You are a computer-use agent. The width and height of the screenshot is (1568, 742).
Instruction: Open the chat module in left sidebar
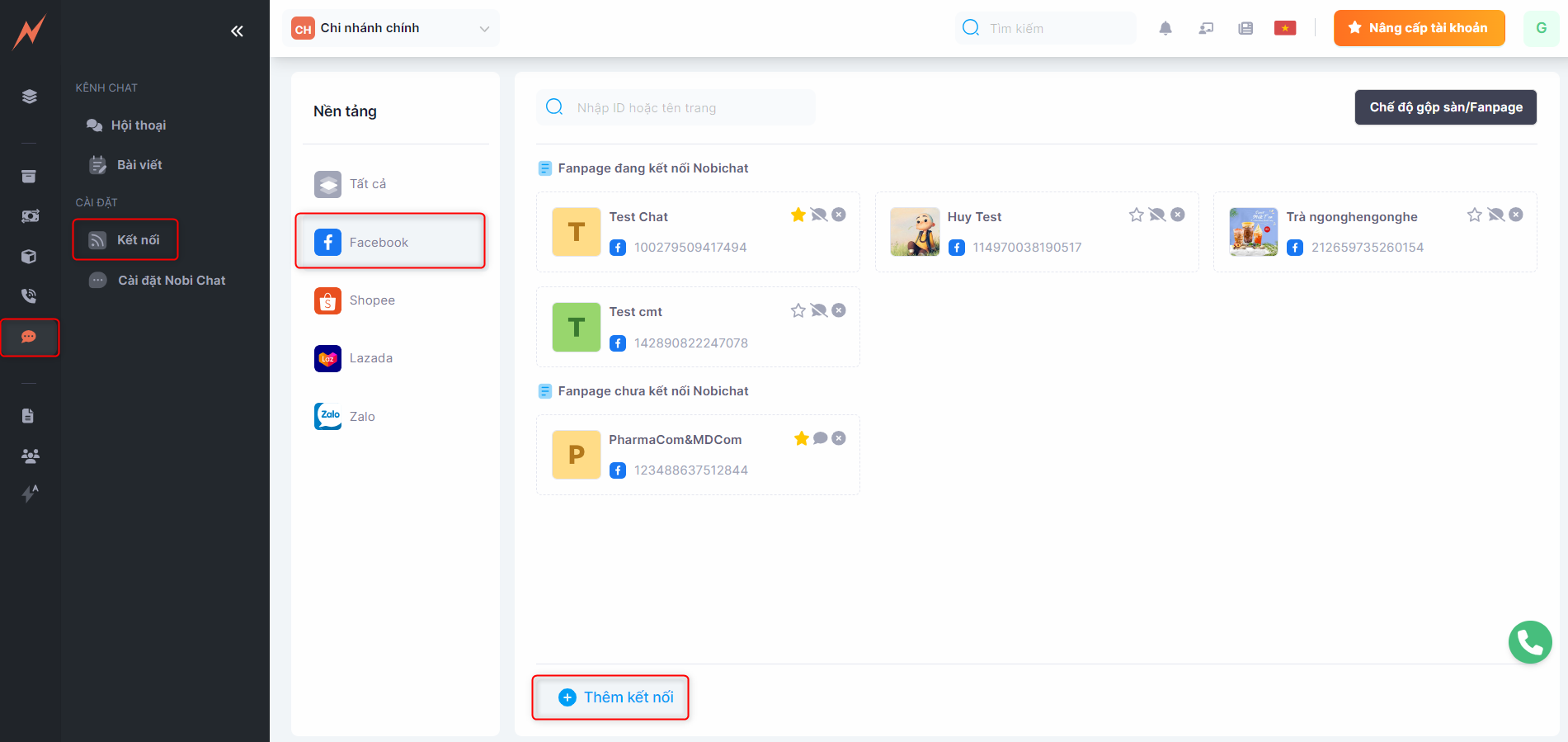pyautogui.click(x=29, y=337)
